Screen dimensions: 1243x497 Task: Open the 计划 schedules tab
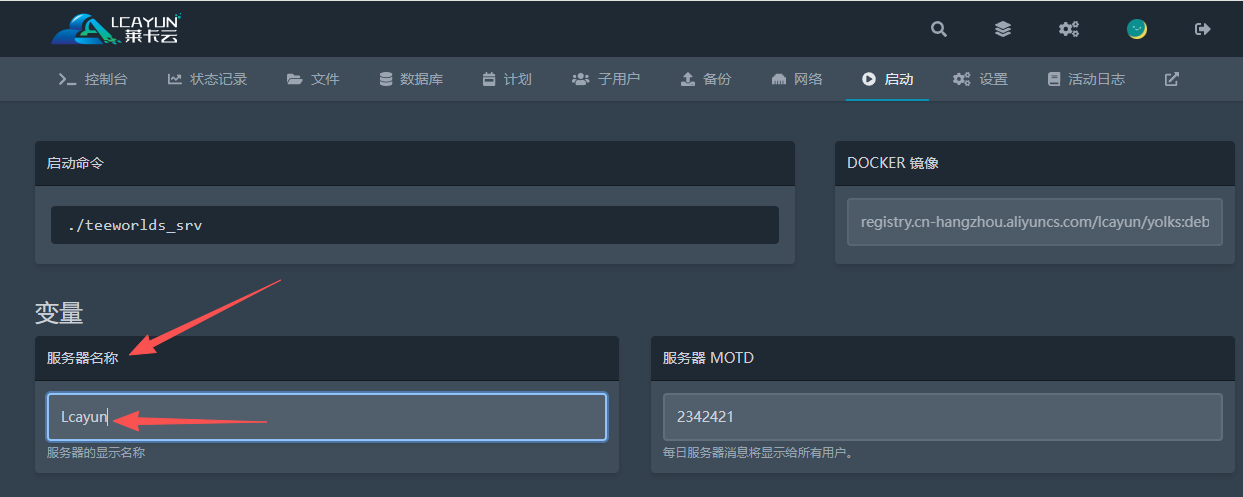507,79
